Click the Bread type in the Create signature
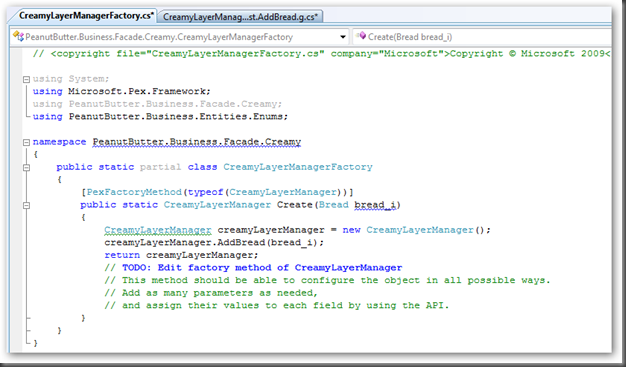 click(x=334, y=205)
